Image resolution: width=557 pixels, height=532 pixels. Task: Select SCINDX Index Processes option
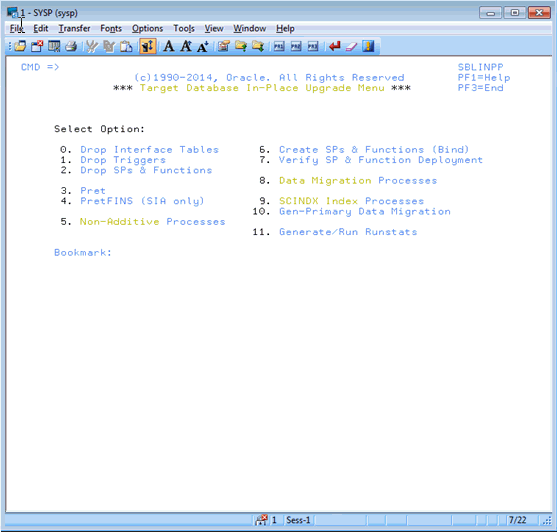tap(351, 201)
